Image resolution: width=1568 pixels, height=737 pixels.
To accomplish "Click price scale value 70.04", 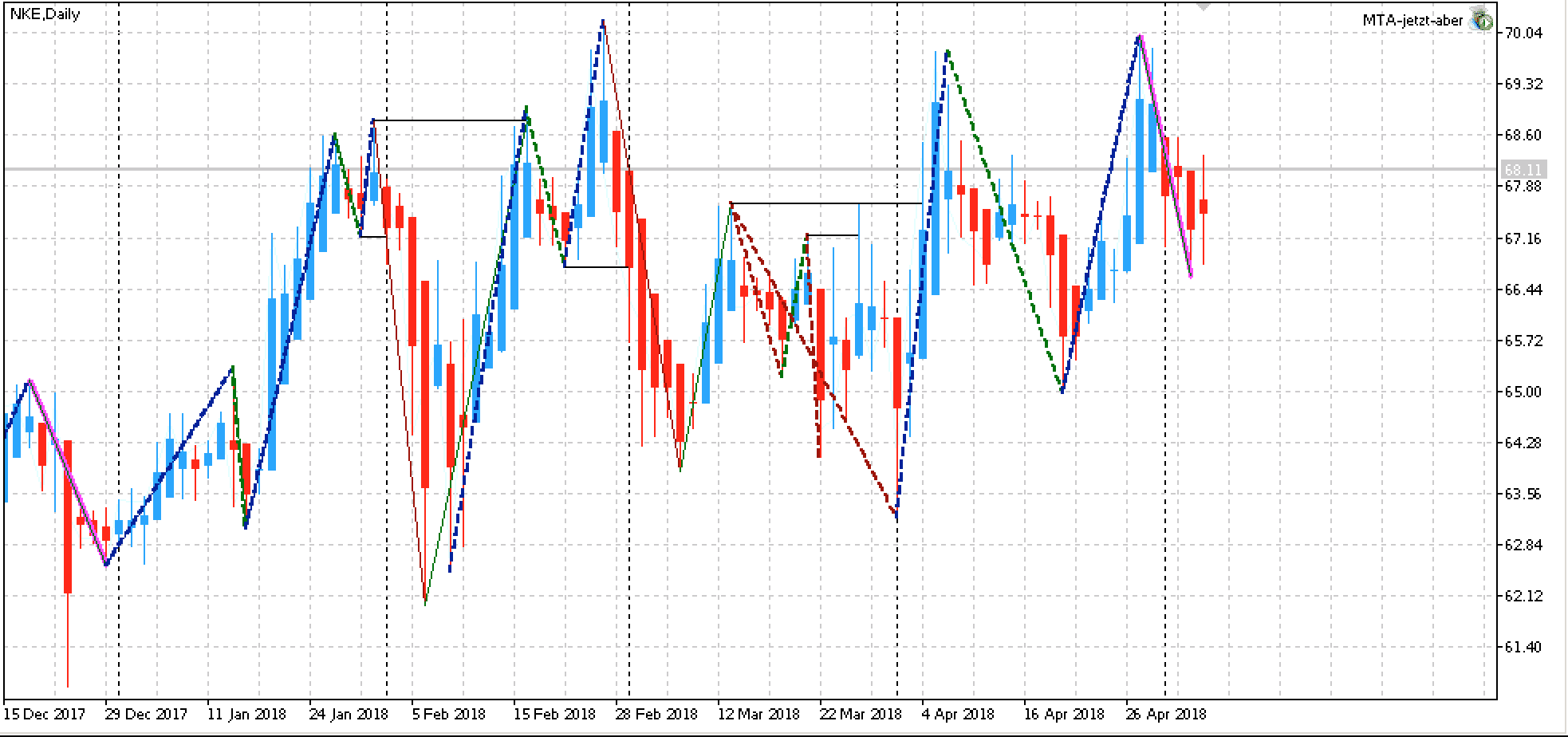I will tap(1523, 33).
